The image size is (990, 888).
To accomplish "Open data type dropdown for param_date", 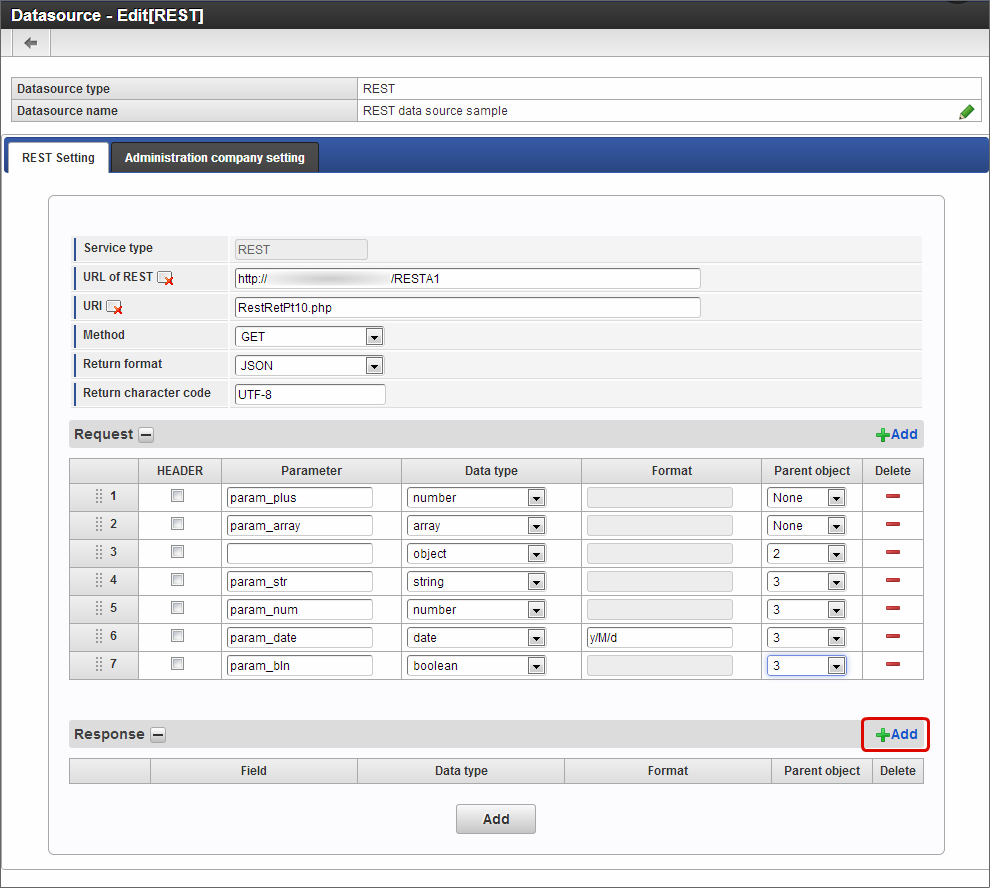I will 476,638.
